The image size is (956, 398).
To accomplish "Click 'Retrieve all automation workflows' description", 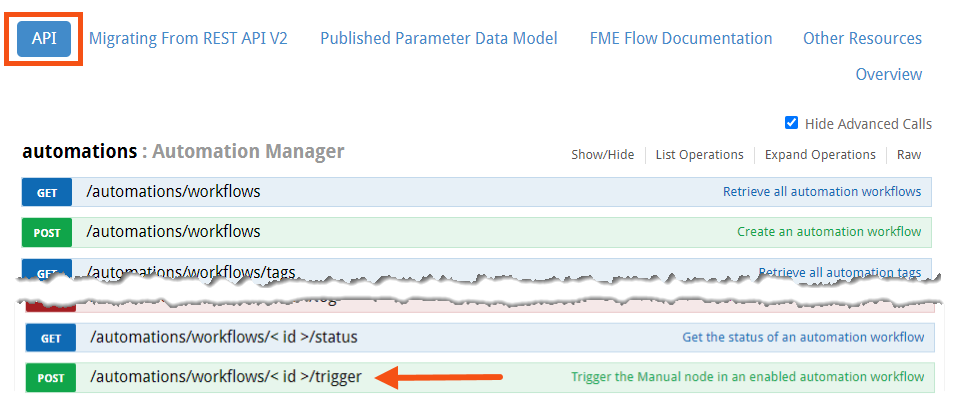I will tap(822, 192).
